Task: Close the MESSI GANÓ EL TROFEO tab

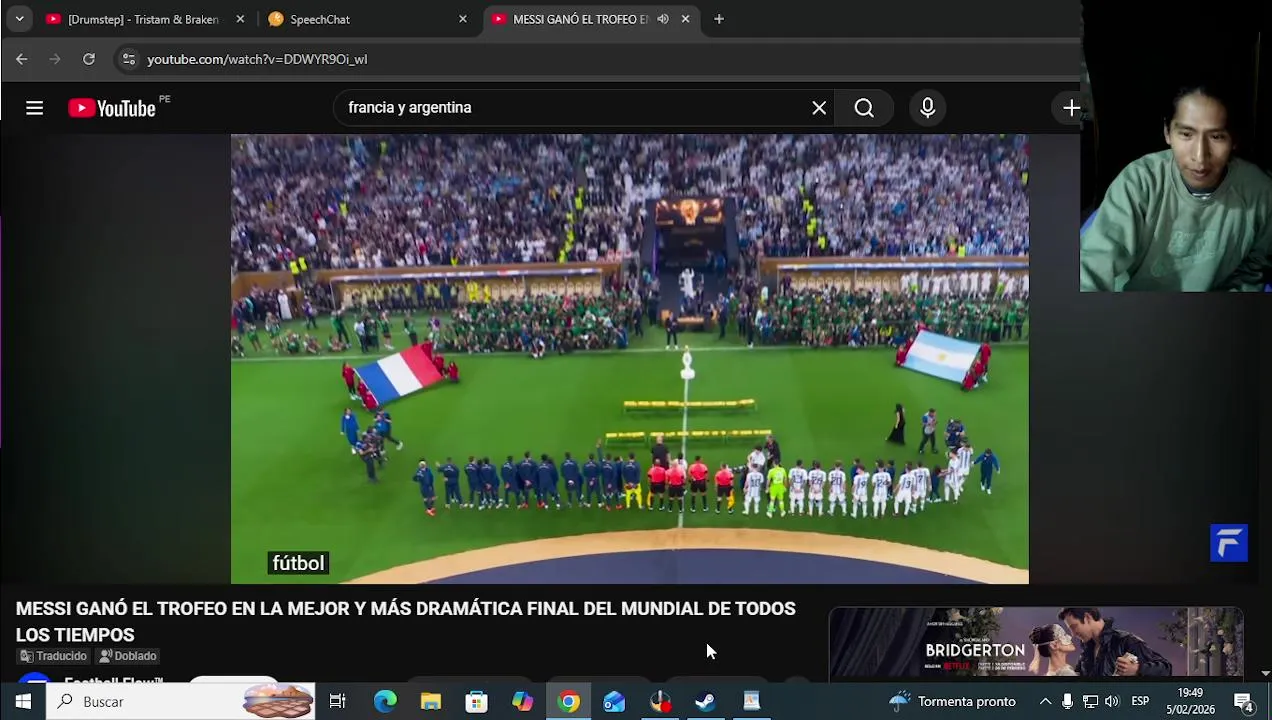Action: (x=685, y=19)
